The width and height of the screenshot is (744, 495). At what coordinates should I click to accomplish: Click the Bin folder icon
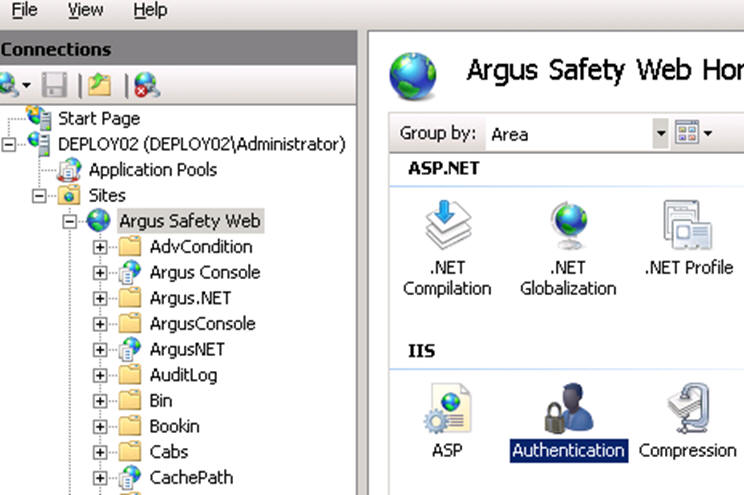point(130,400)
